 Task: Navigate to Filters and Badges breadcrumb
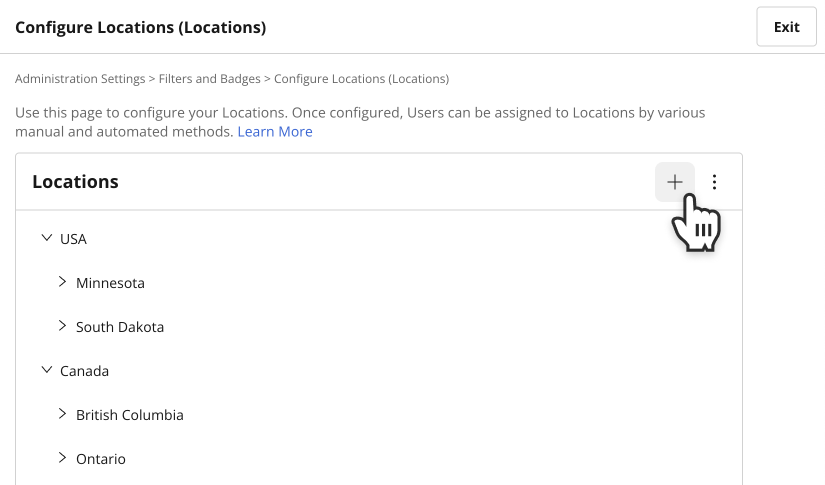(209, 79)
